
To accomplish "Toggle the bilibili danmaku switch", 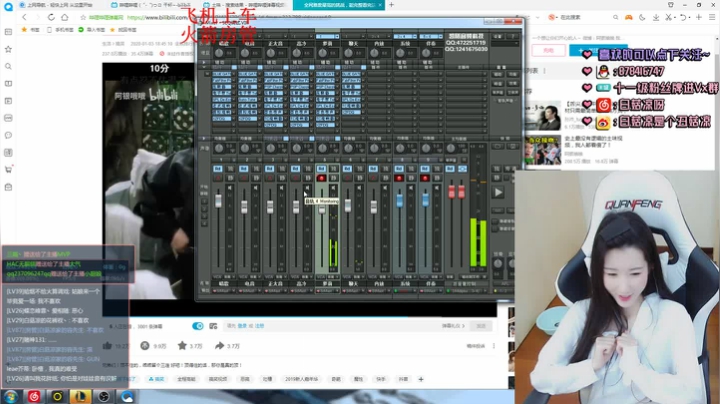I will coord(197,326).
